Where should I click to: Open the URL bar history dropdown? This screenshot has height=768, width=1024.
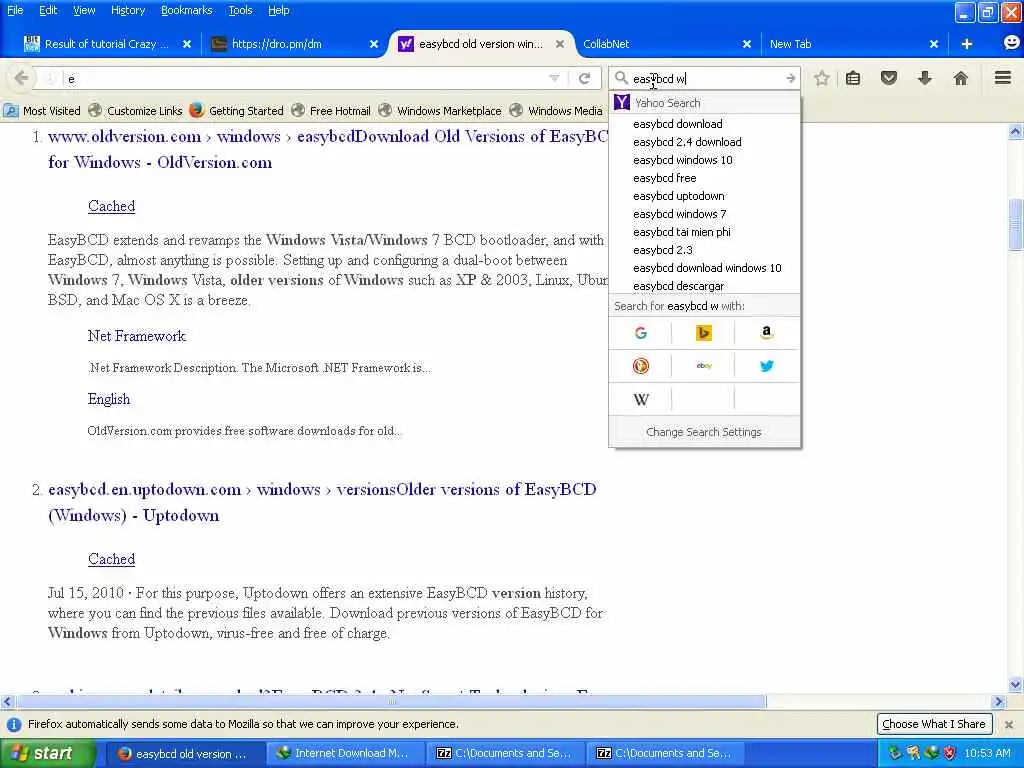click(554, 78)
